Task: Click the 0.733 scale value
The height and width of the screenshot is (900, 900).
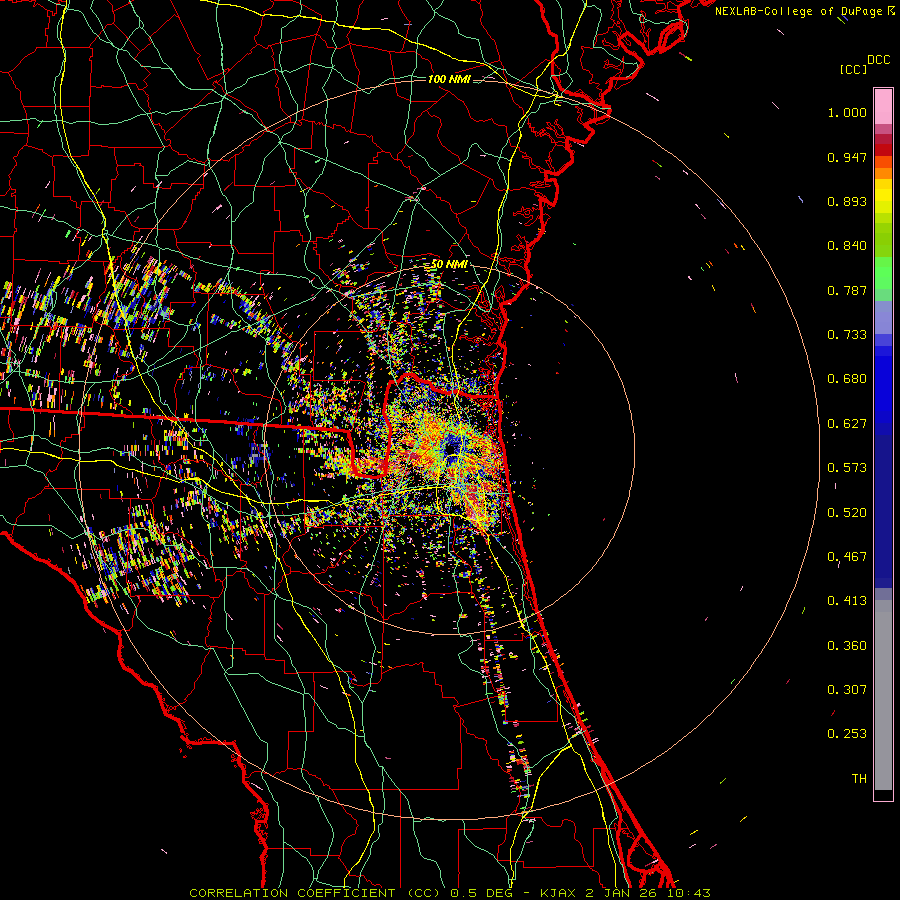Action: (x=847, y=335)
